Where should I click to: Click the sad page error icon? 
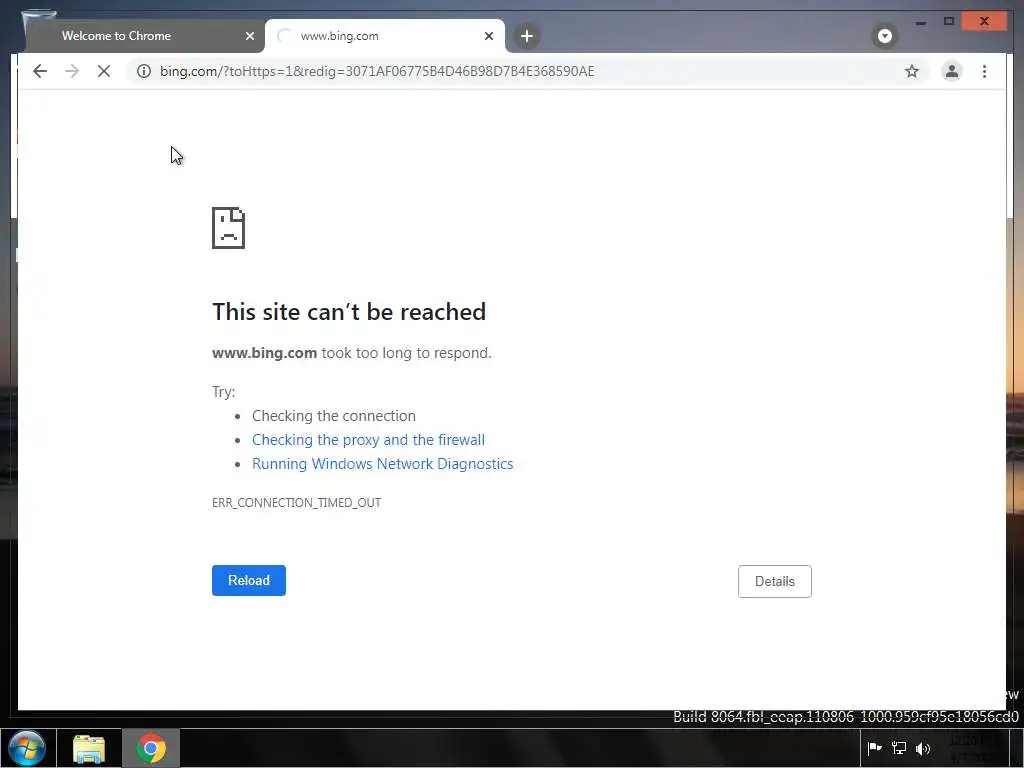pyautogui.click(x=229, y=228)
